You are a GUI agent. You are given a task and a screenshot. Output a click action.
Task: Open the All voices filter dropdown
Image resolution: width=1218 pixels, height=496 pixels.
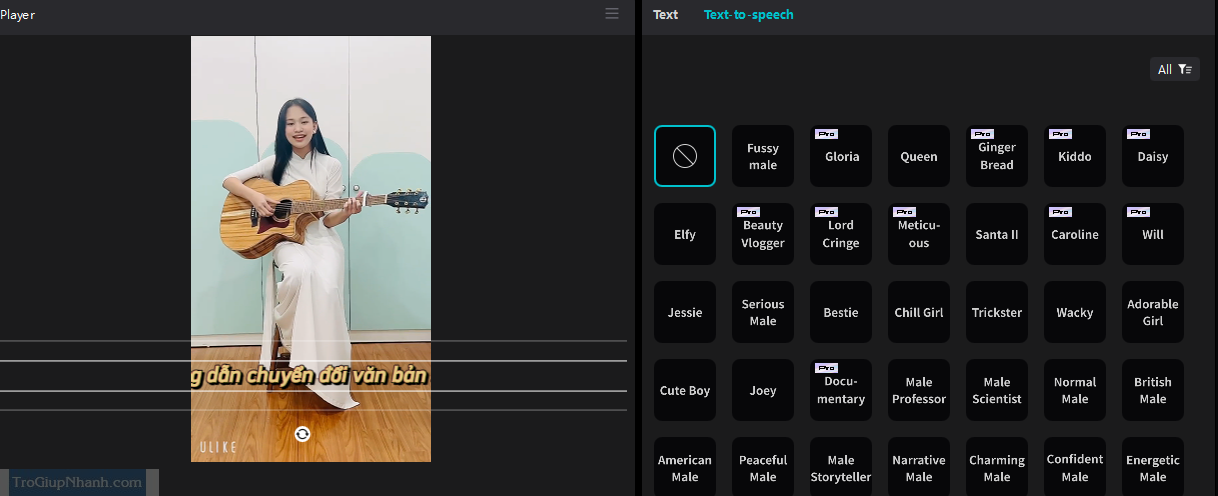click(x=1174, y=69)
